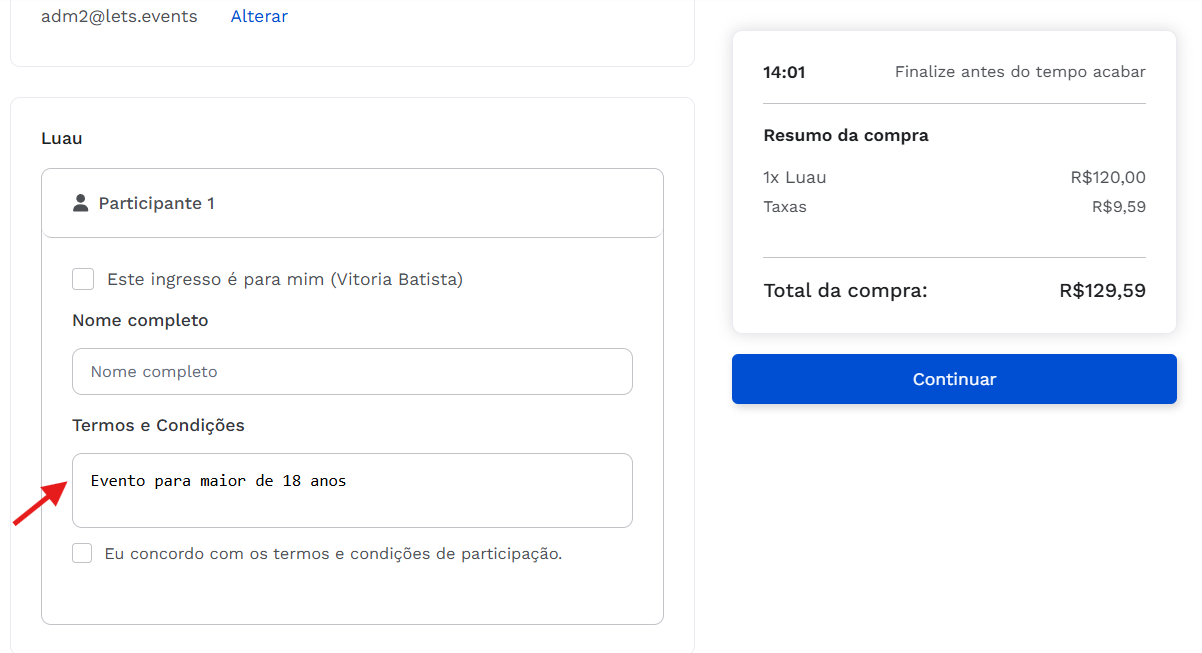This screenshot has width=1202, height=653.
Task: Click the Resumo da compra heading
Action: (845, 135)
